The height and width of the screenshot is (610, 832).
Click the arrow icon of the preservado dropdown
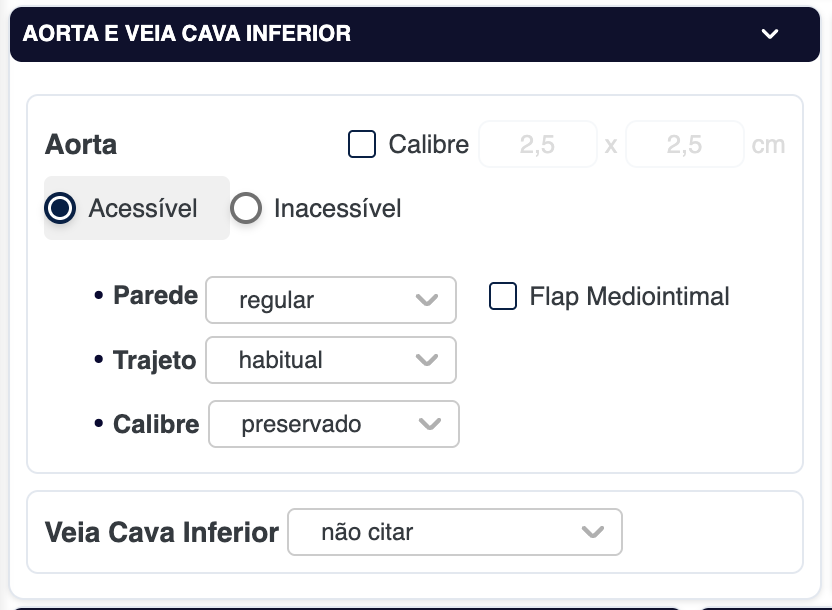[430, 424]
